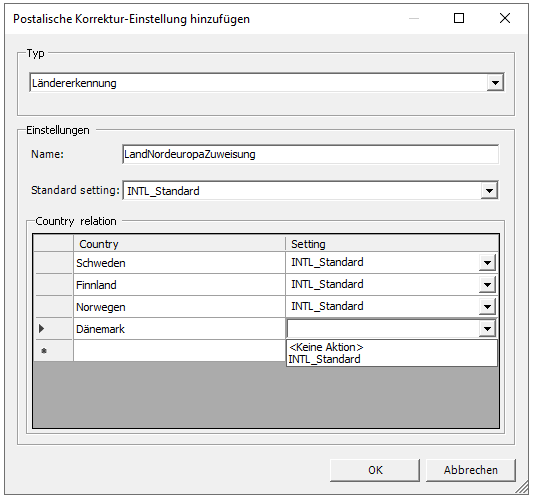Click the OK button

click(x=375, y=470)
